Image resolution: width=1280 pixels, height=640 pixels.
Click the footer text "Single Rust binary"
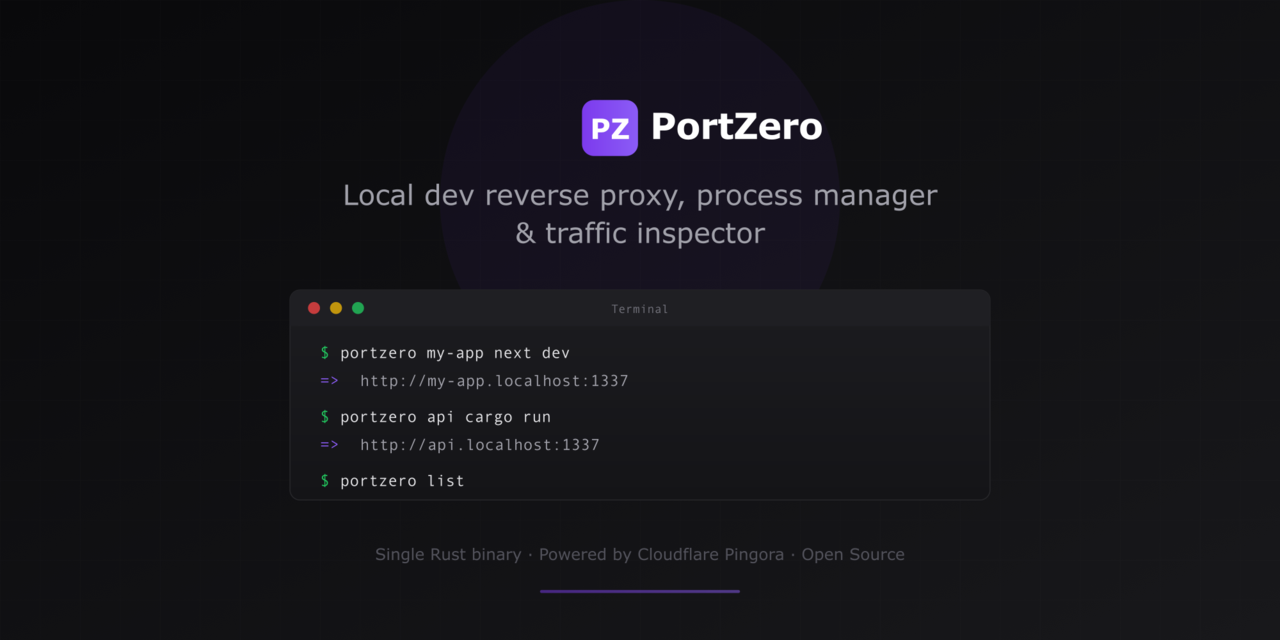(x=448, y=554)
